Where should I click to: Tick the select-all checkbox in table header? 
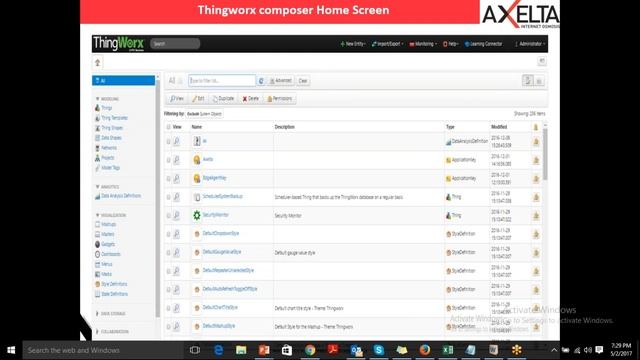[169, 127]
